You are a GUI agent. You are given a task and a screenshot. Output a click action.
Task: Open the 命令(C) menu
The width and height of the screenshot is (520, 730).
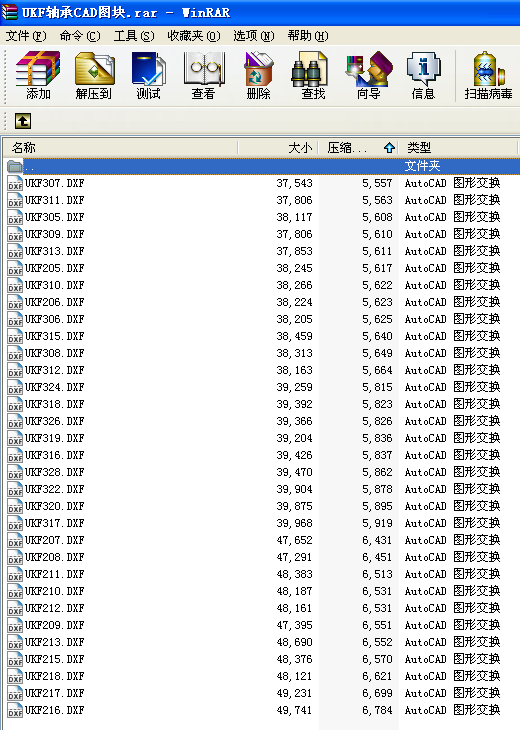pos(80,36)
